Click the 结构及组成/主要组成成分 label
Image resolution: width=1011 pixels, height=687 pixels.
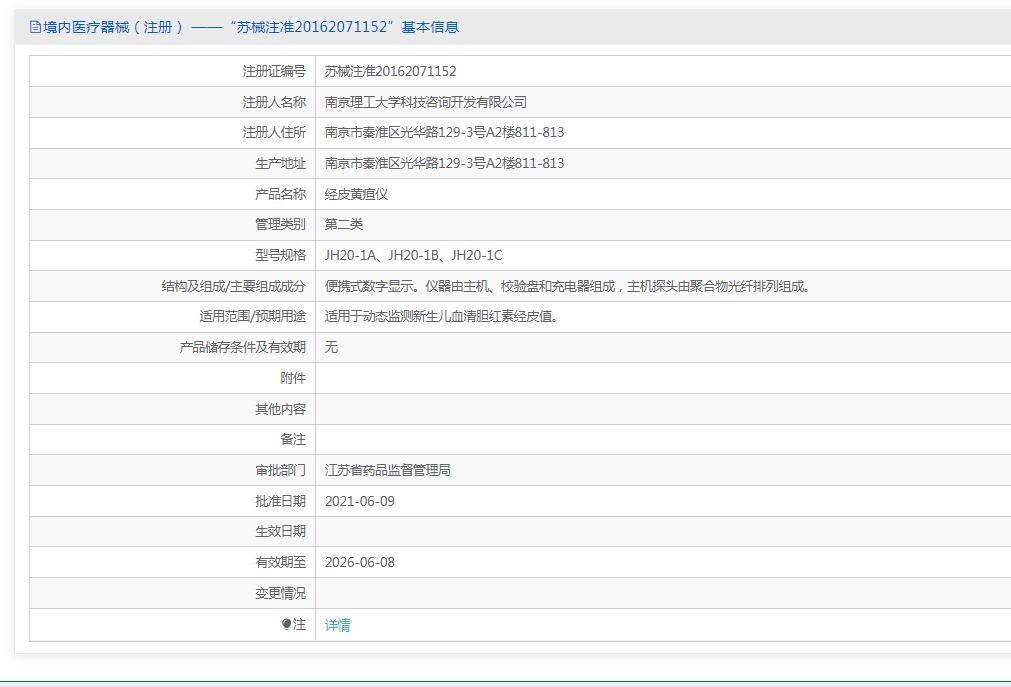233,286
